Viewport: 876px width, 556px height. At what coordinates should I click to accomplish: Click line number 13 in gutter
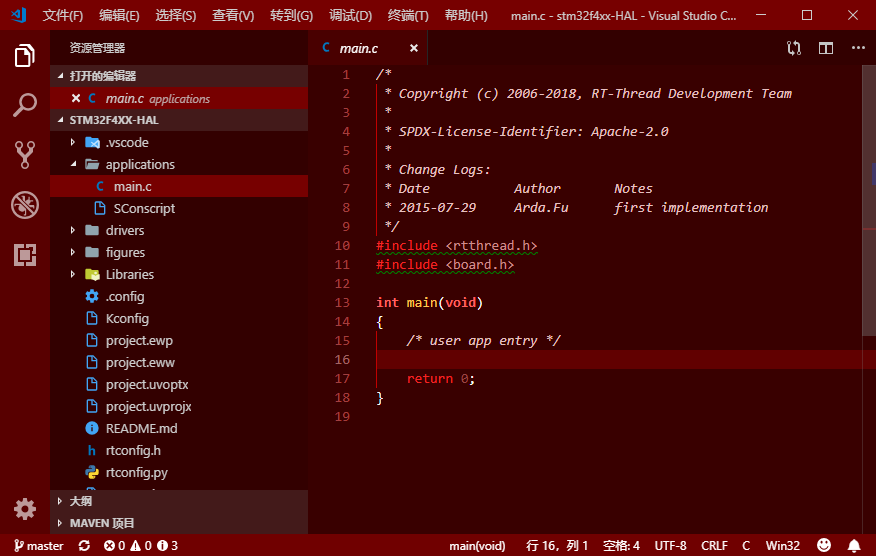point(342,302)
